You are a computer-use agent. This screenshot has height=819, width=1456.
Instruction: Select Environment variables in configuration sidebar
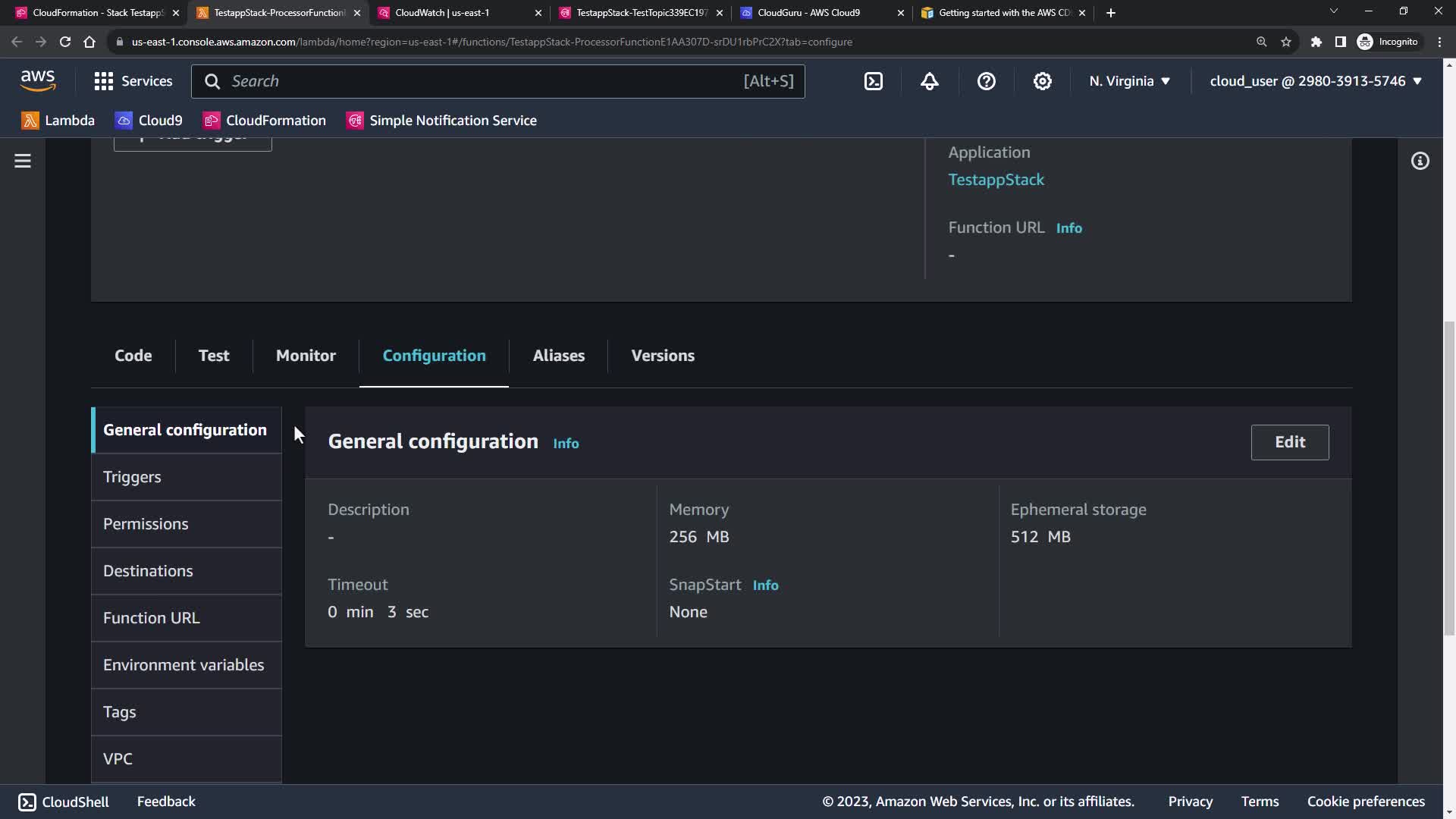click(x=184, y=665)
